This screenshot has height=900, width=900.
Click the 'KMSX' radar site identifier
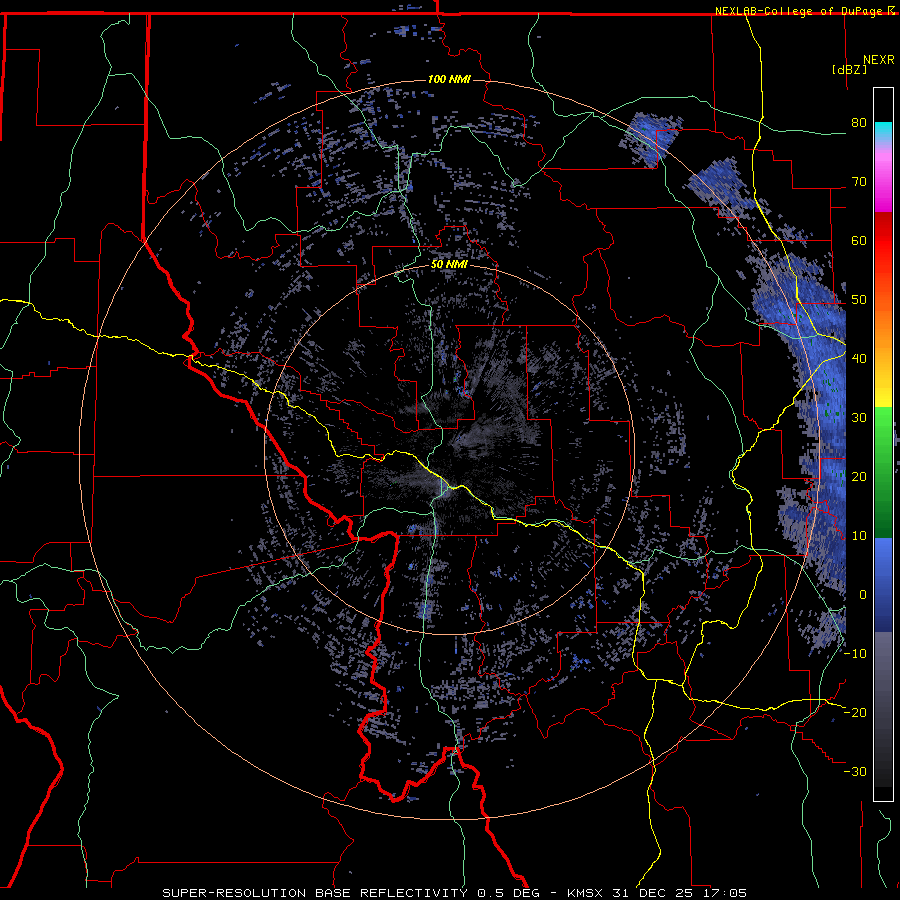click(584, 893)
